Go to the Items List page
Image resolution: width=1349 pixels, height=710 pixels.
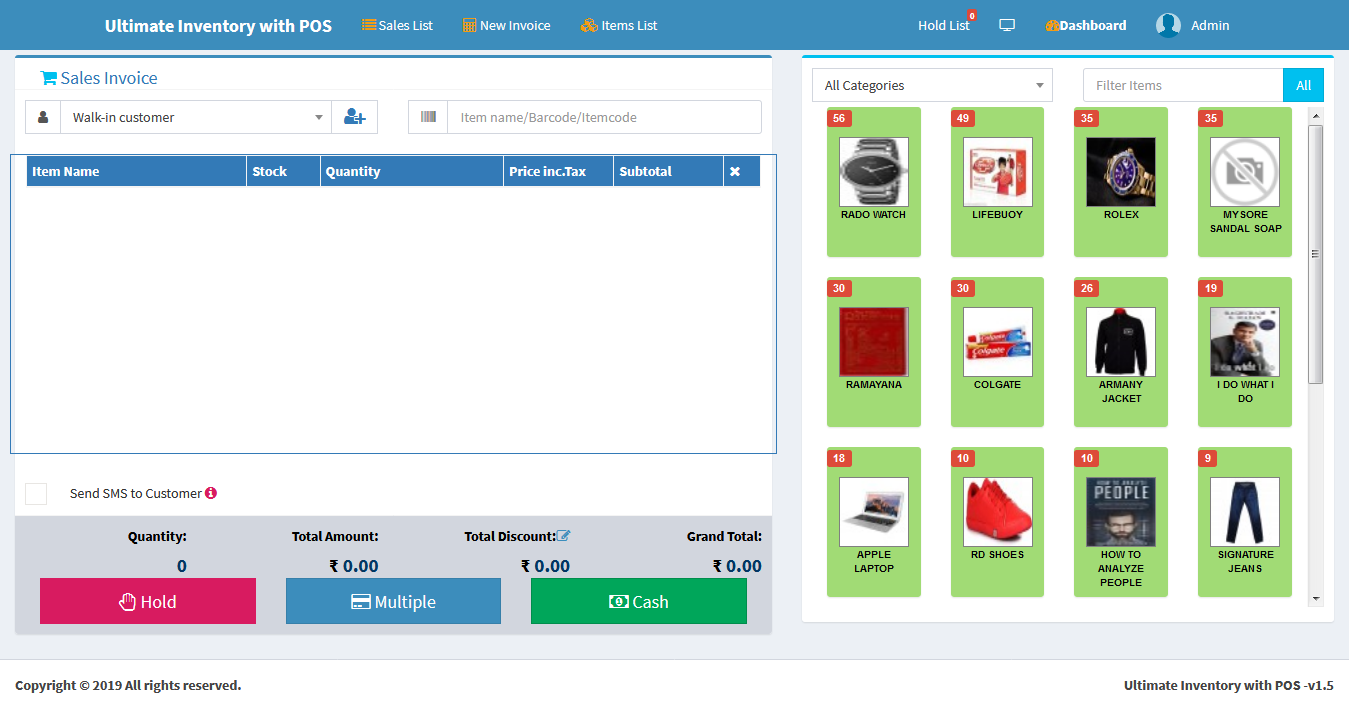click(x=619, y=25)
